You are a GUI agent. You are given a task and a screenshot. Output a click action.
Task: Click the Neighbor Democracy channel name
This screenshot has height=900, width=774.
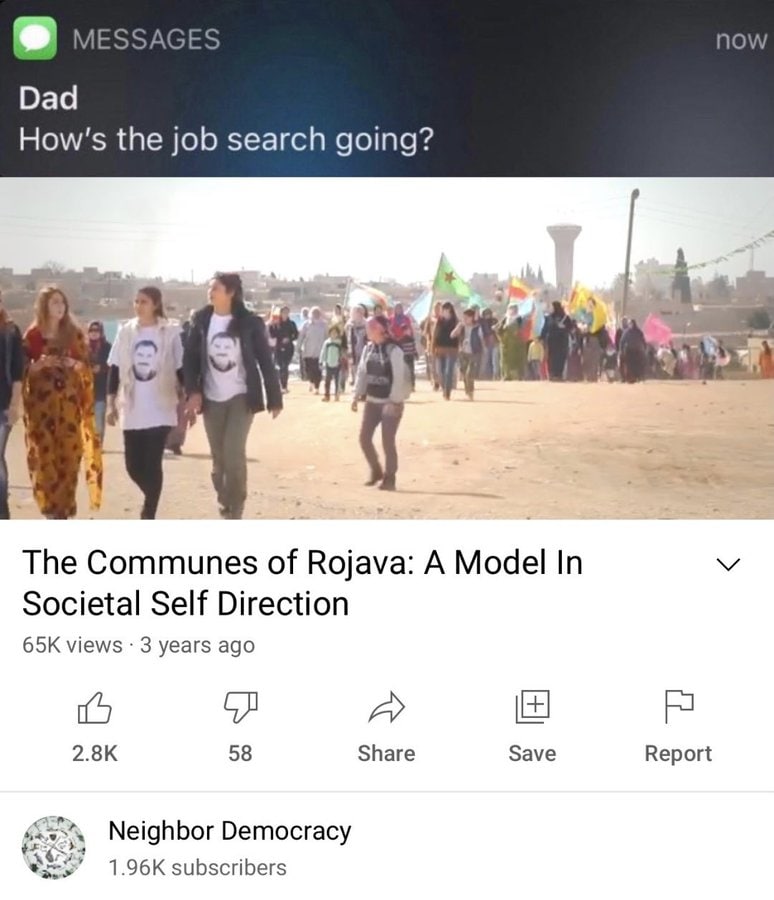click(230, 831)
